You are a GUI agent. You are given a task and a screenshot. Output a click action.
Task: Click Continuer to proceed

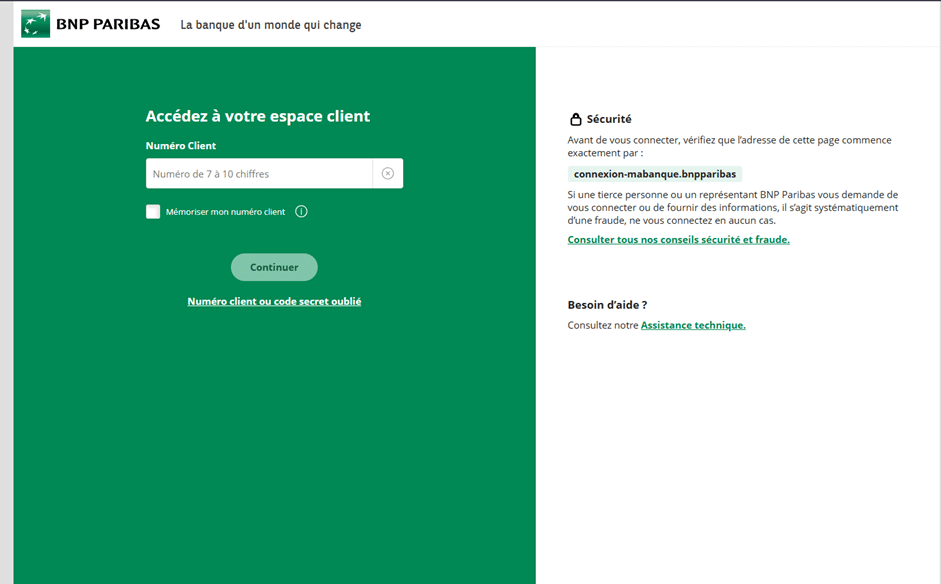point(274,267)
